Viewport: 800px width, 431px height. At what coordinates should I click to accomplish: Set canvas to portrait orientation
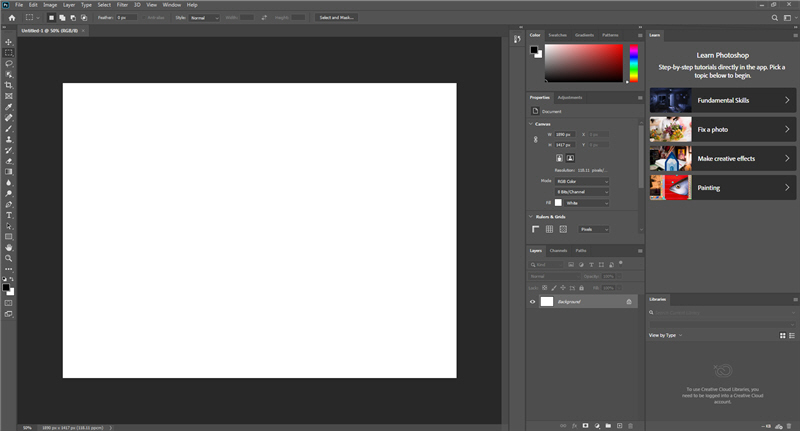[x=560, y=158]
